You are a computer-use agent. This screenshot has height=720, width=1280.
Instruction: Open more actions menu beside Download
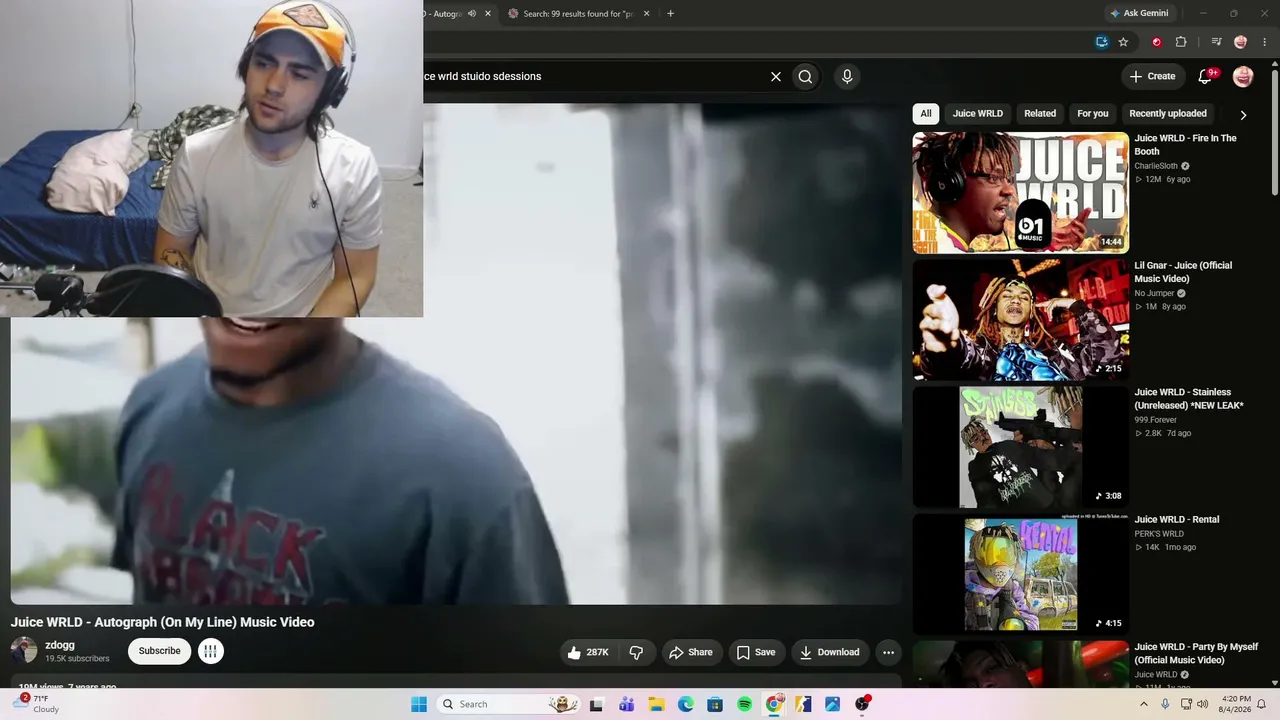(x=888, y=652)
